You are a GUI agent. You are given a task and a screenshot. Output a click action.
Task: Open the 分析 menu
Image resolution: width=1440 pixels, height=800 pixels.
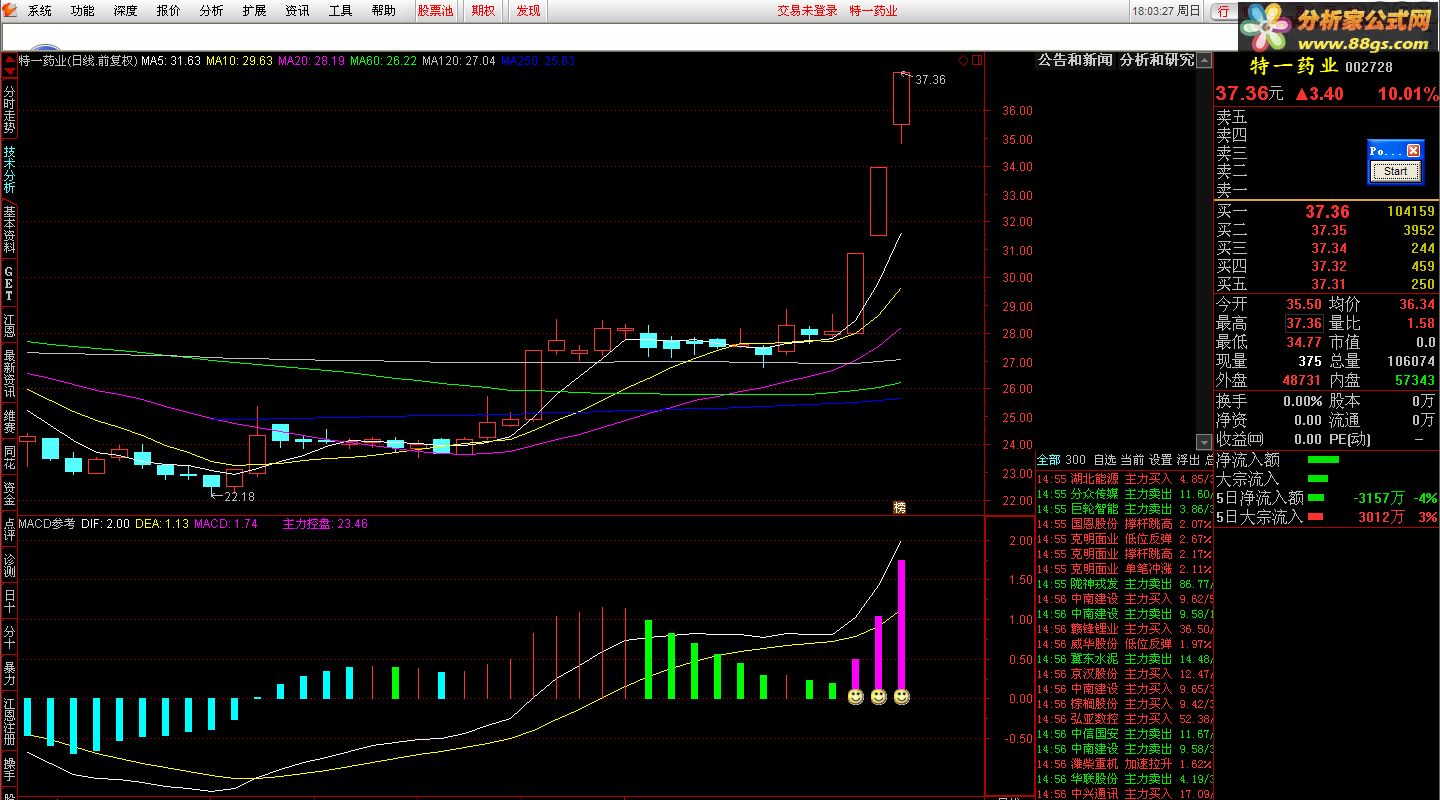click(x=212, y=11)
